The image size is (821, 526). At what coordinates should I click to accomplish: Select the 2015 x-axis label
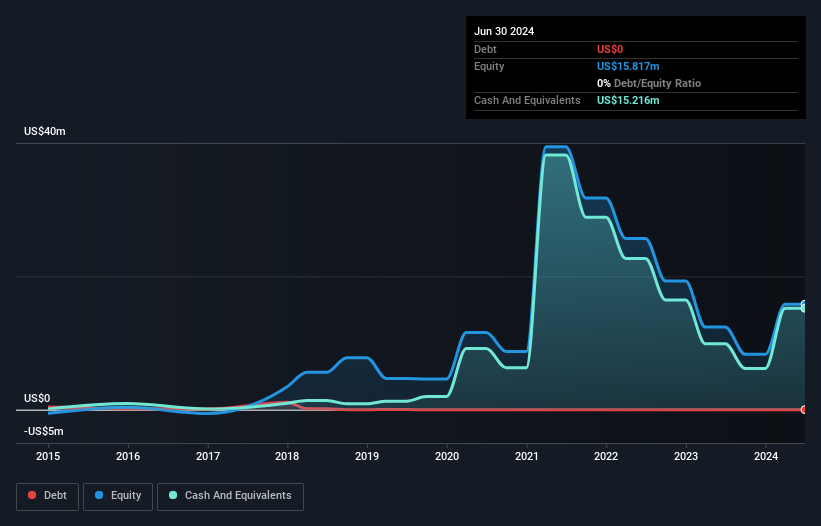[x=48, y=456]
